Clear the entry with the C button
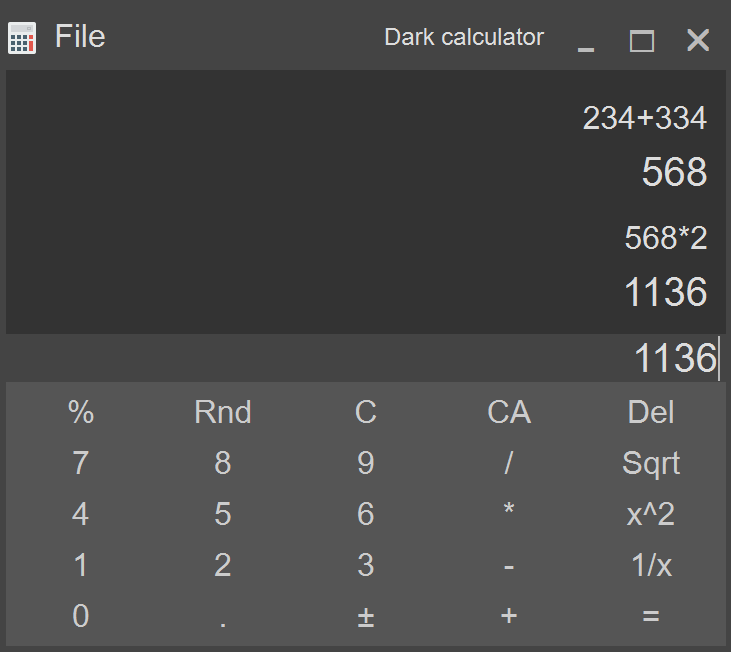Image resolution: width=731 pixels, height=652 pixels. (366, 412)
